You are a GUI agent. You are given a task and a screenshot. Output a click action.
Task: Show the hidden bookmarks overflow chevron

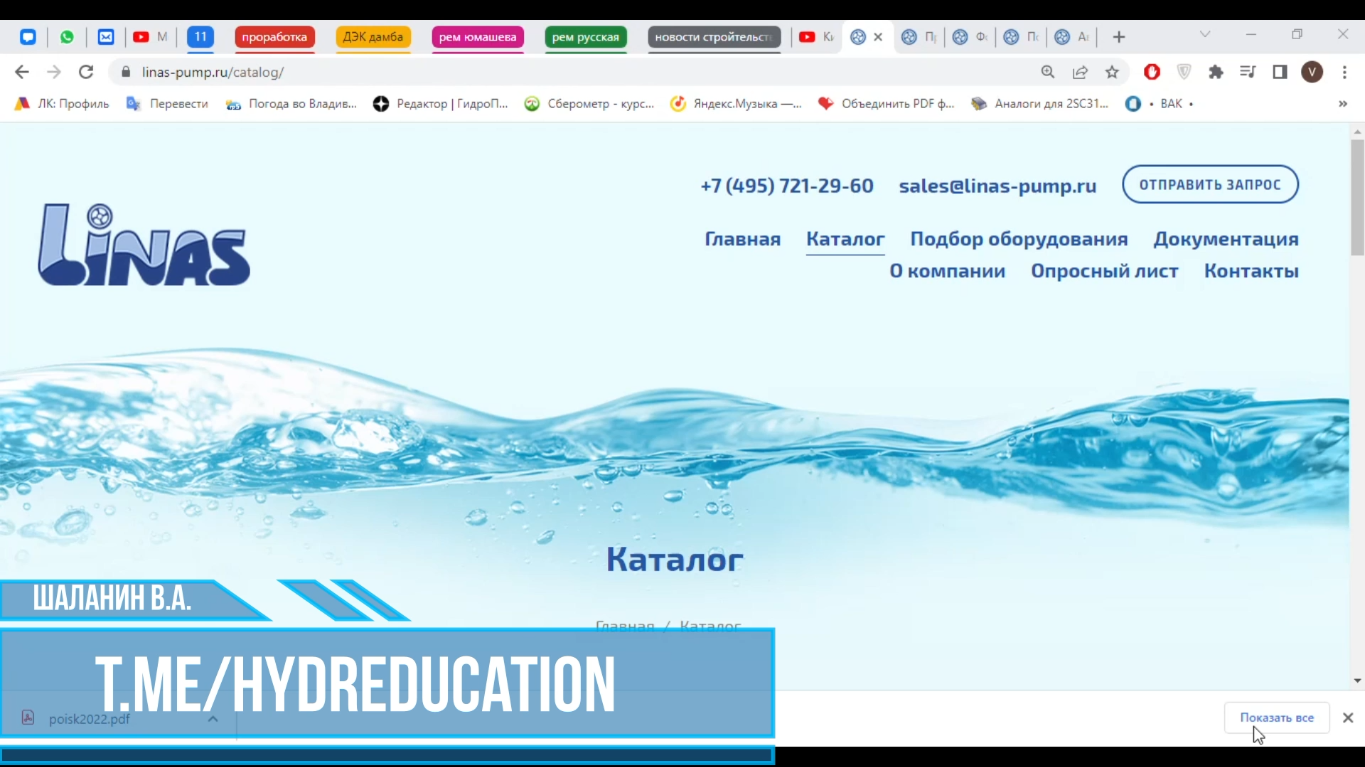(x=1343, y=103)
